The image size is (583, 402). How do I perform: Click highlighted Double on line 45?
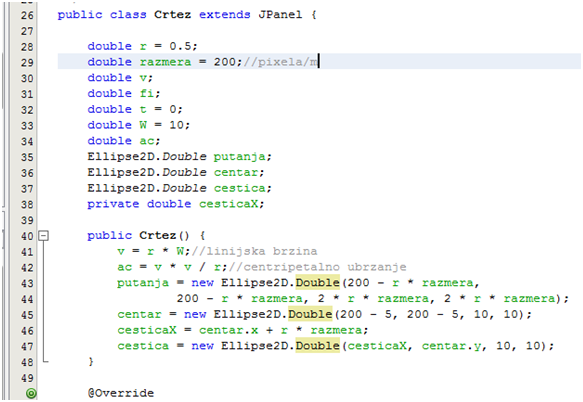click(310, 314)
